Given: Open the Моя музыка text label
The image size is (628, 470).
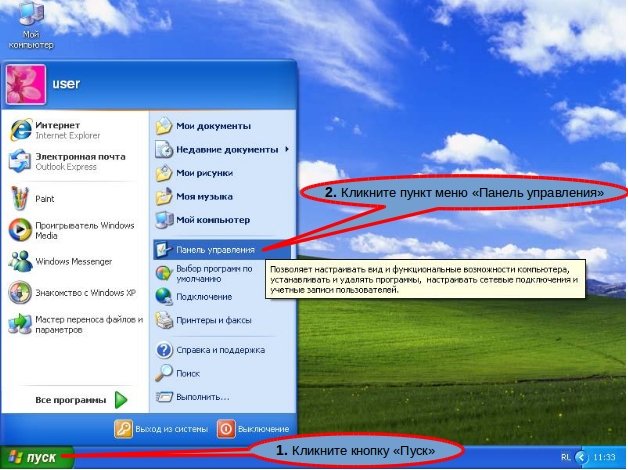Looking at the screenshot, I should (204, 197).
